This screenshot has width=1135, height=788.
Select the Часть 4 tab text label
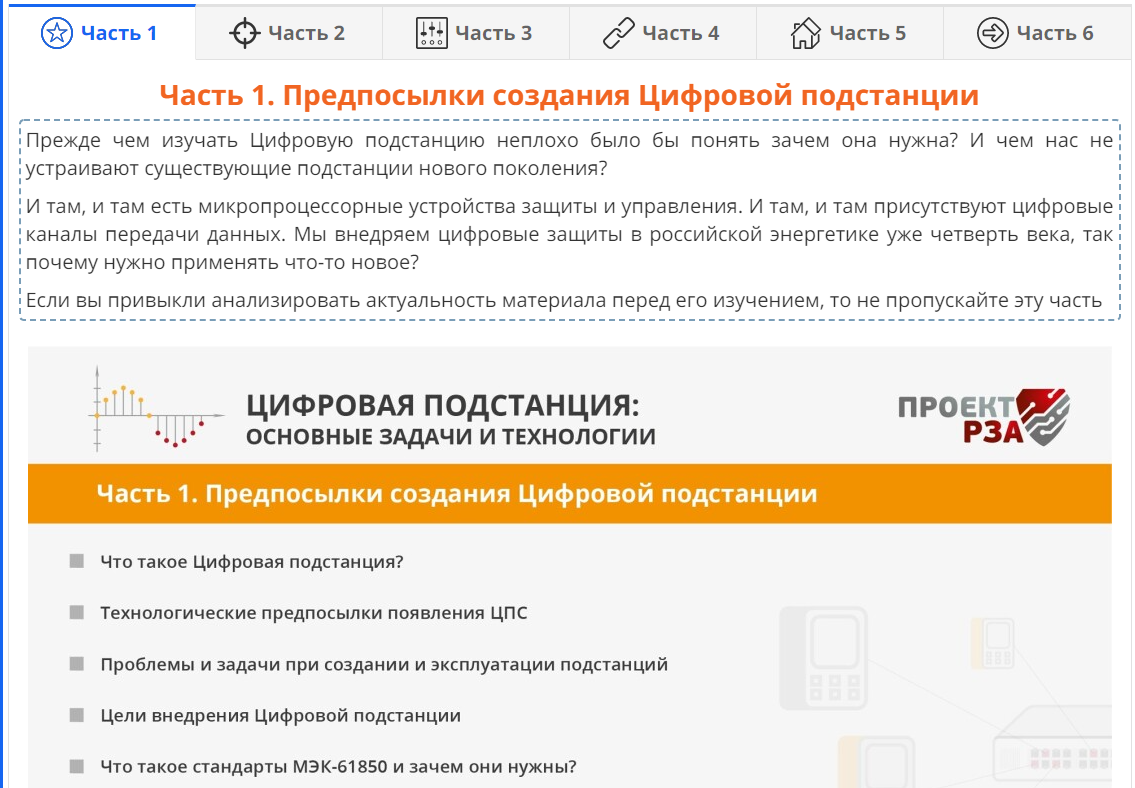(680, 33)
